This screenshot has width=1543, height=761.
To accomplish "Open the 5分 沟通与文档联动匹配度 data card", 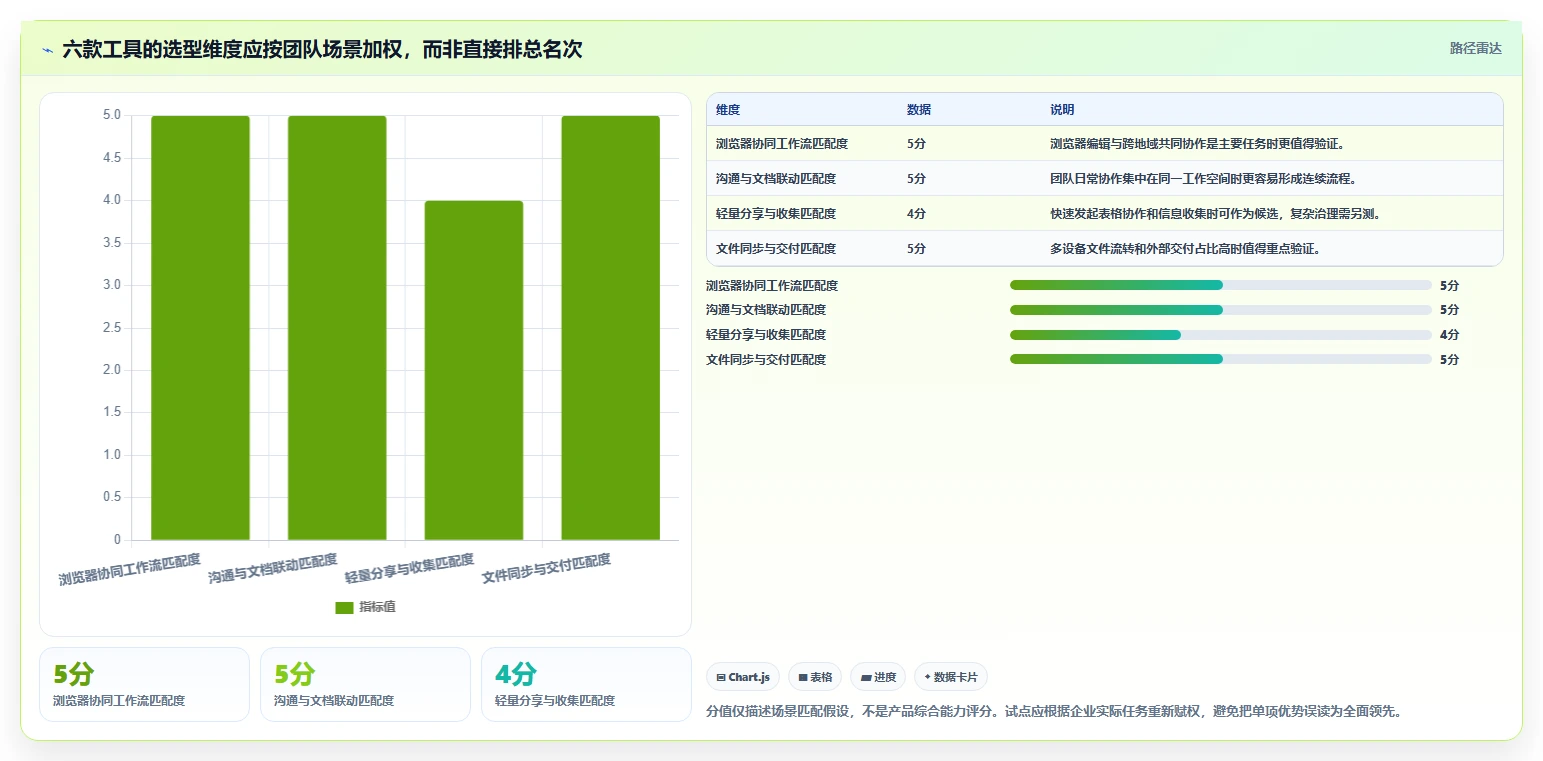I will pyautogui.click(x=365, y=684).
